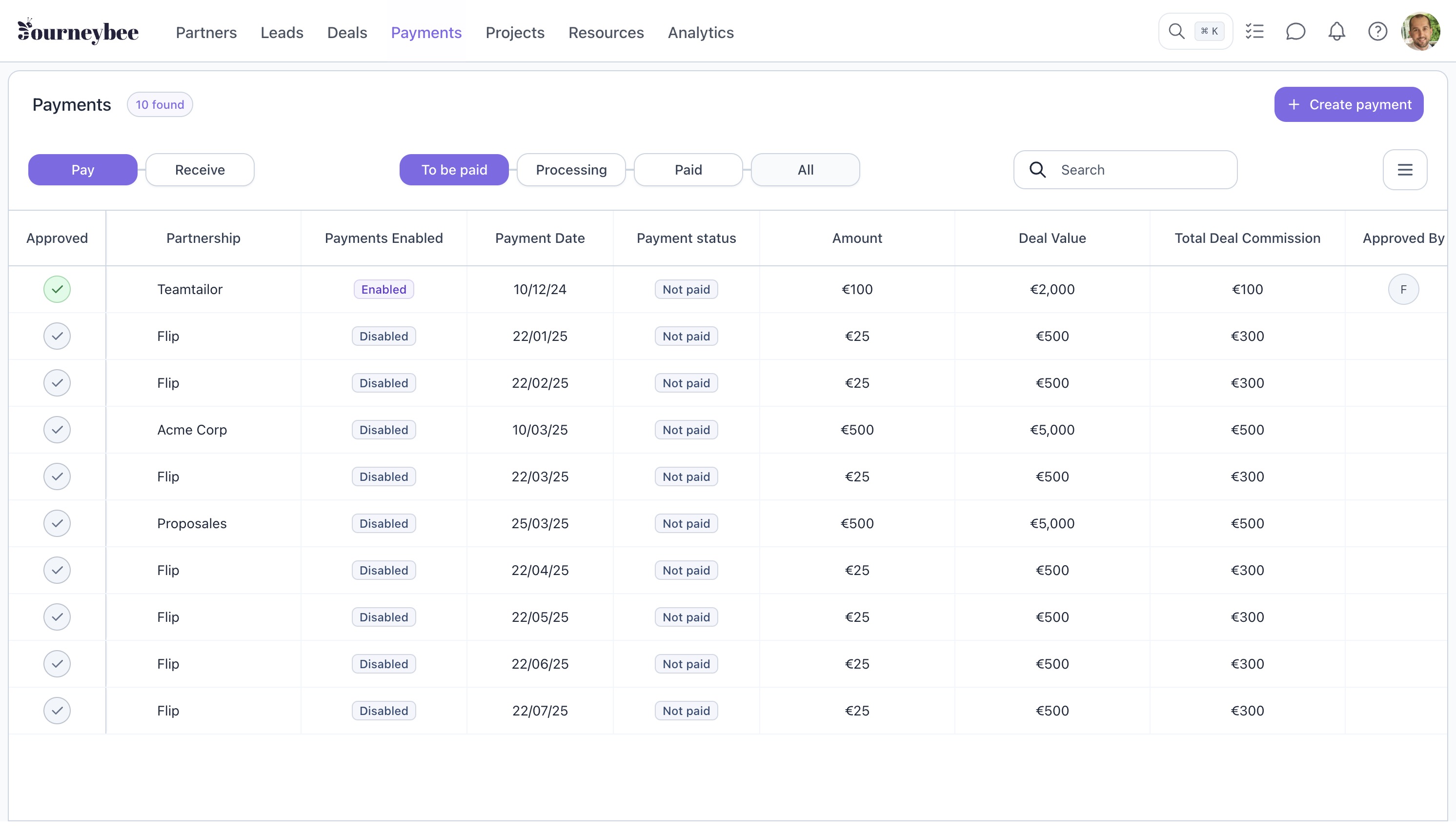Screen dimensions: 1456x834
Task: Open the user profile avatar
Action: point(1420,32)
